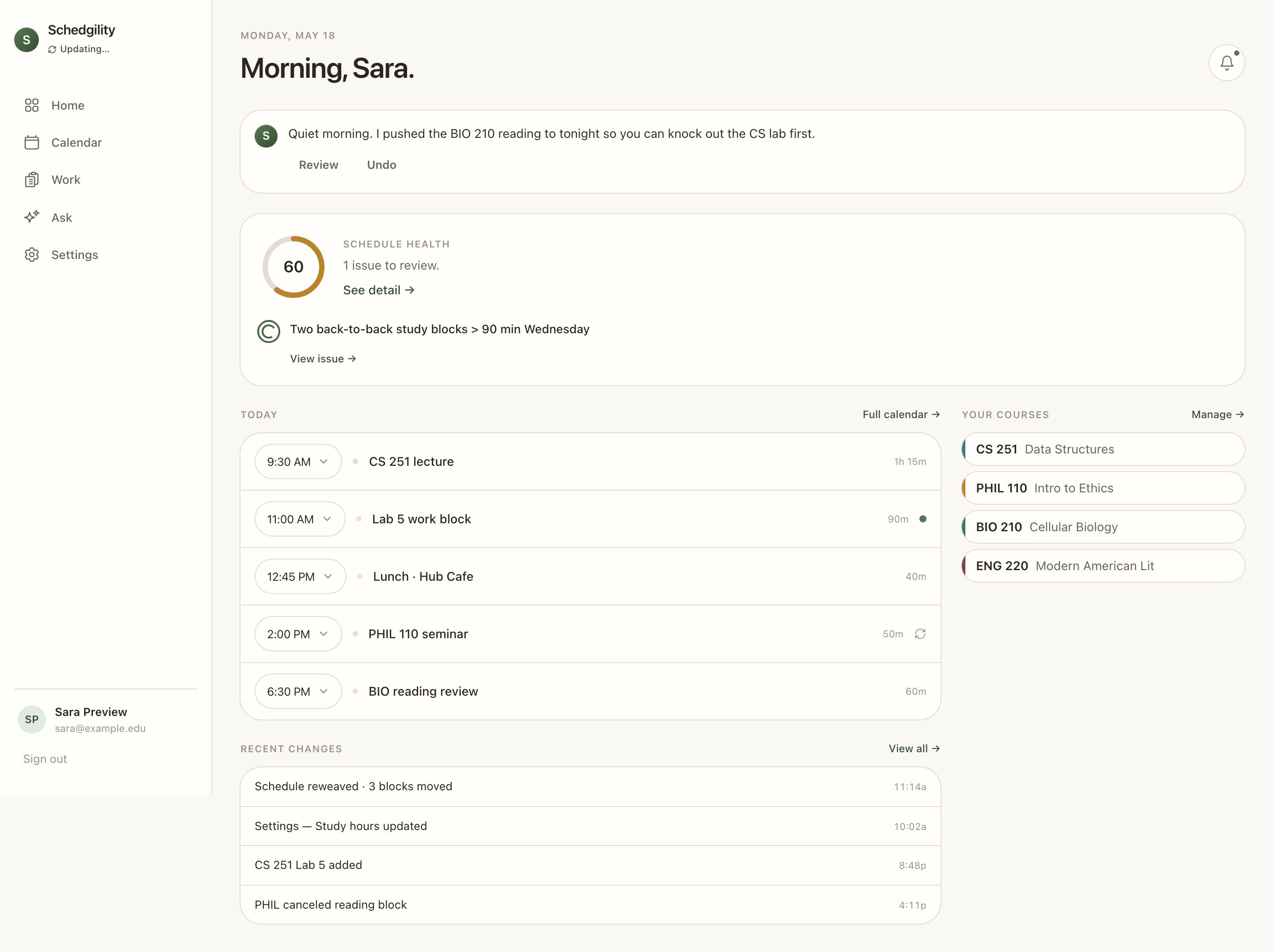Screen dimensions: 1273x952
Task: Click View all recent changes
Action: pos(914,748)
